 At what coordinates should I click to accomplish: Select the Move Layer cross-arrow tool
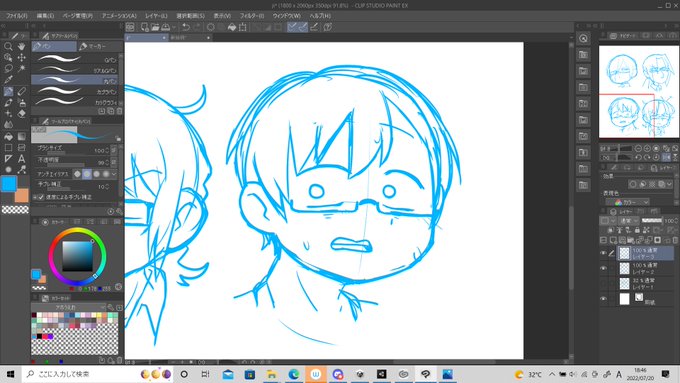pos(21,57)
